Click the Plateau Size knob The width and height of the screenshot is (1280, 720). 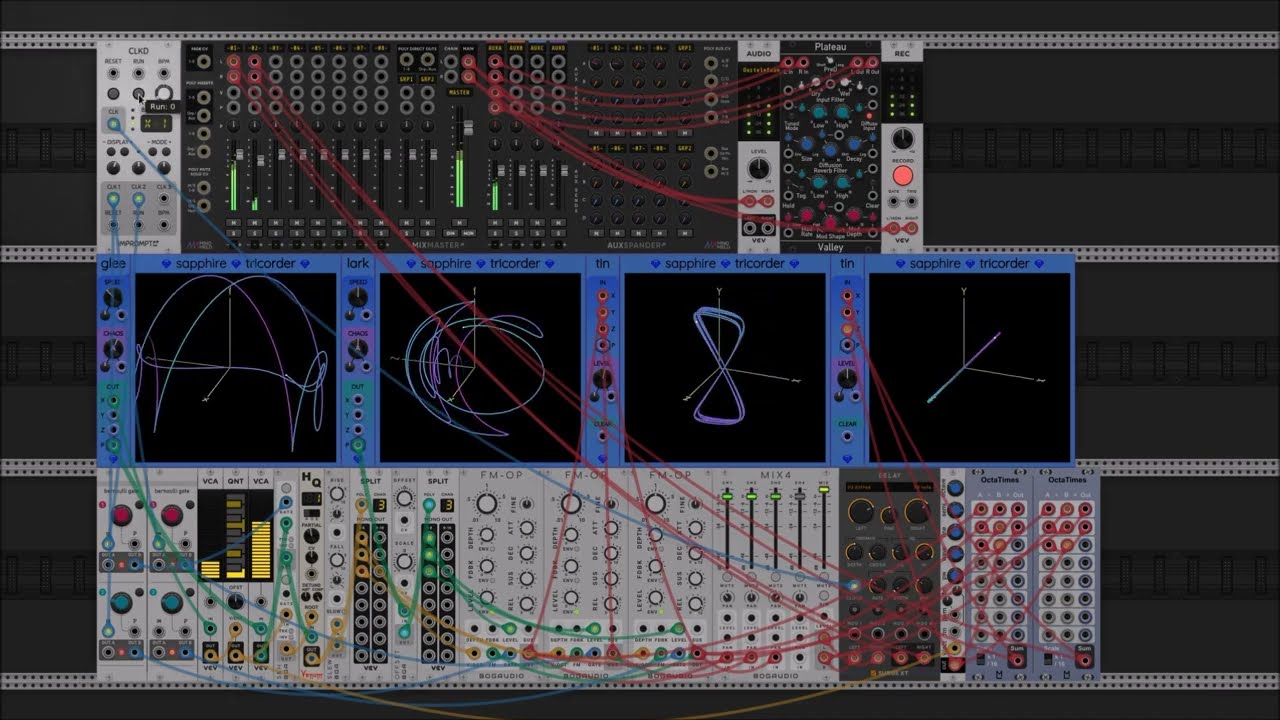(x=806, y=144)
